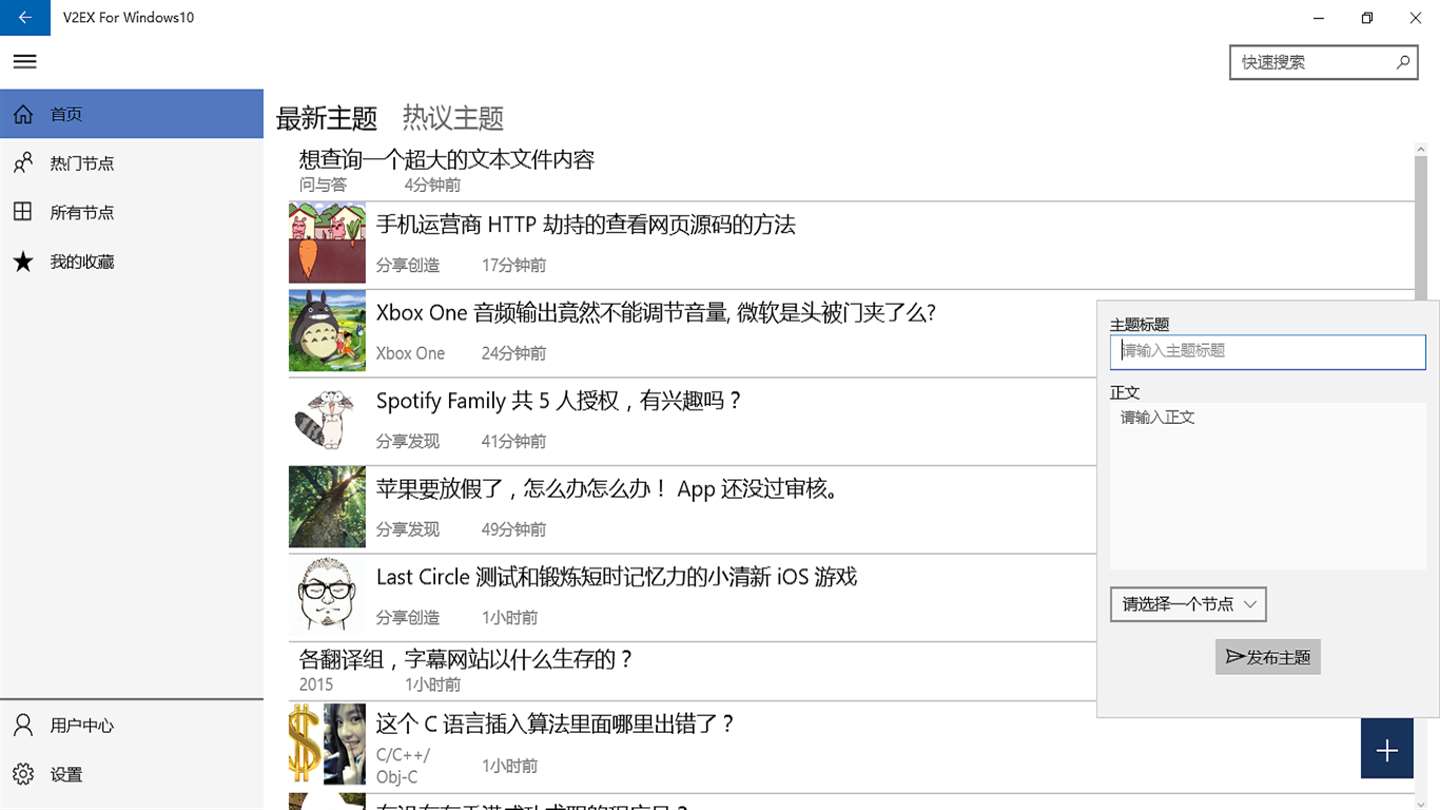Screen dimensions: 1440x810
Task: Click timestamp 17分钟前
Action: click(x=514, y=265)
